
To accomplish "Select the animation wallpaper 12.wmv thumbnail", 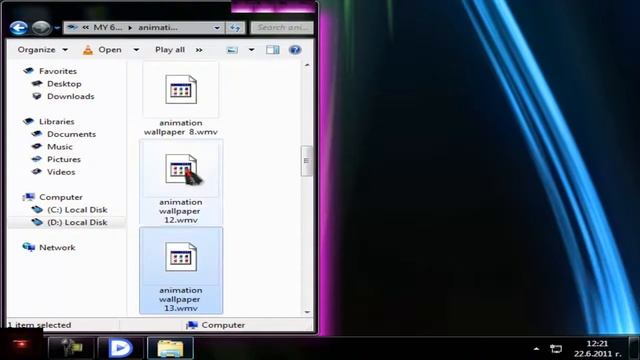I will click(182, 169).
